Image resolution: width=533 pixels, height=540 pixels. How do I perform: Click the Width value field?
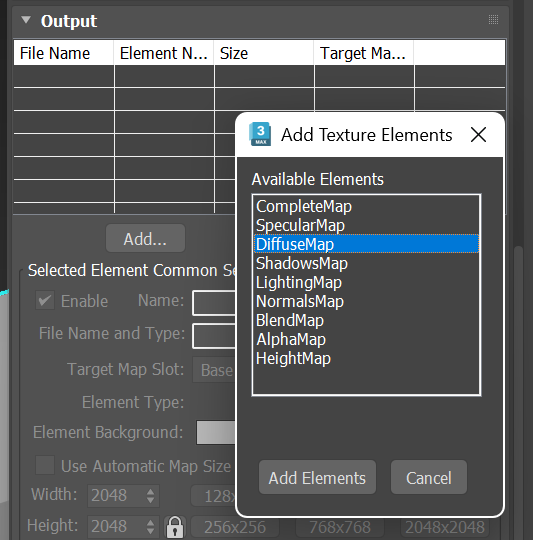coord(116,496)
